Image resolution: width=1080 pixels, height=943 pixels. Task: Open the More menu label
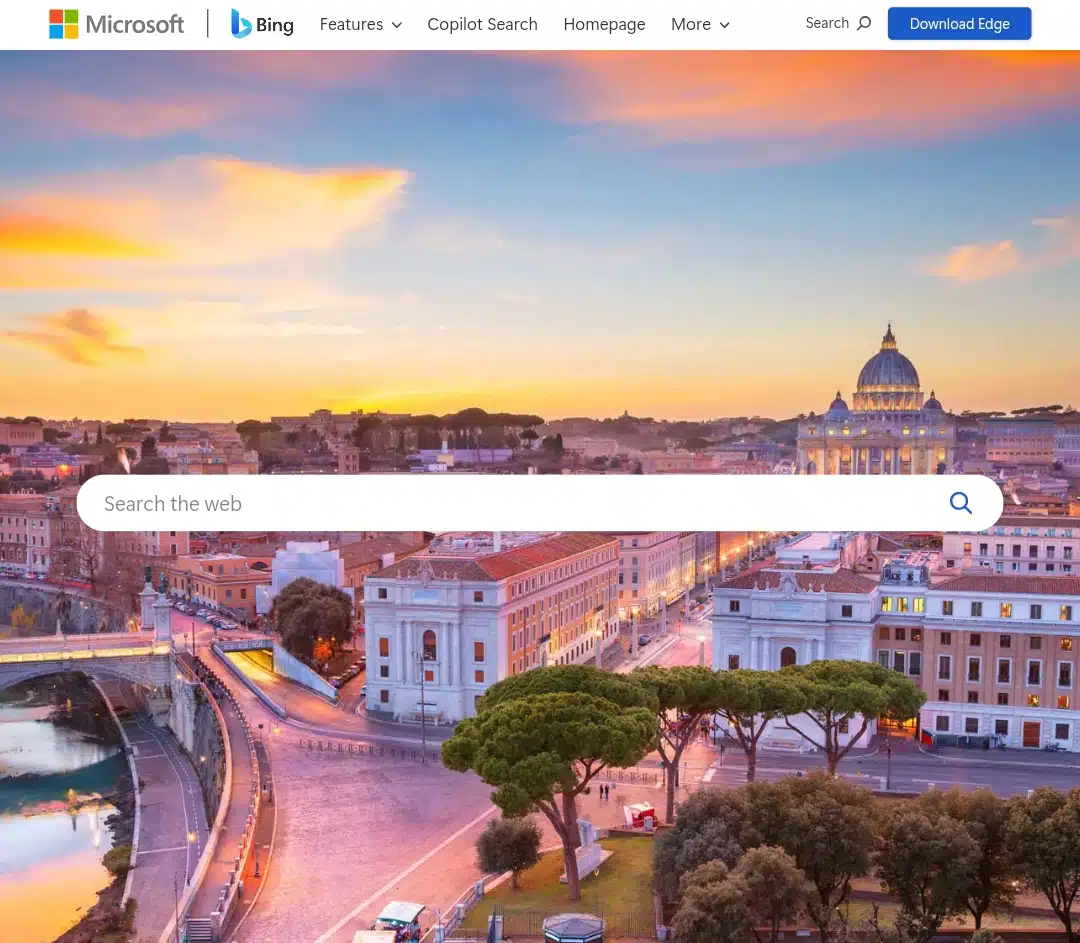click(x=691, y=24)
